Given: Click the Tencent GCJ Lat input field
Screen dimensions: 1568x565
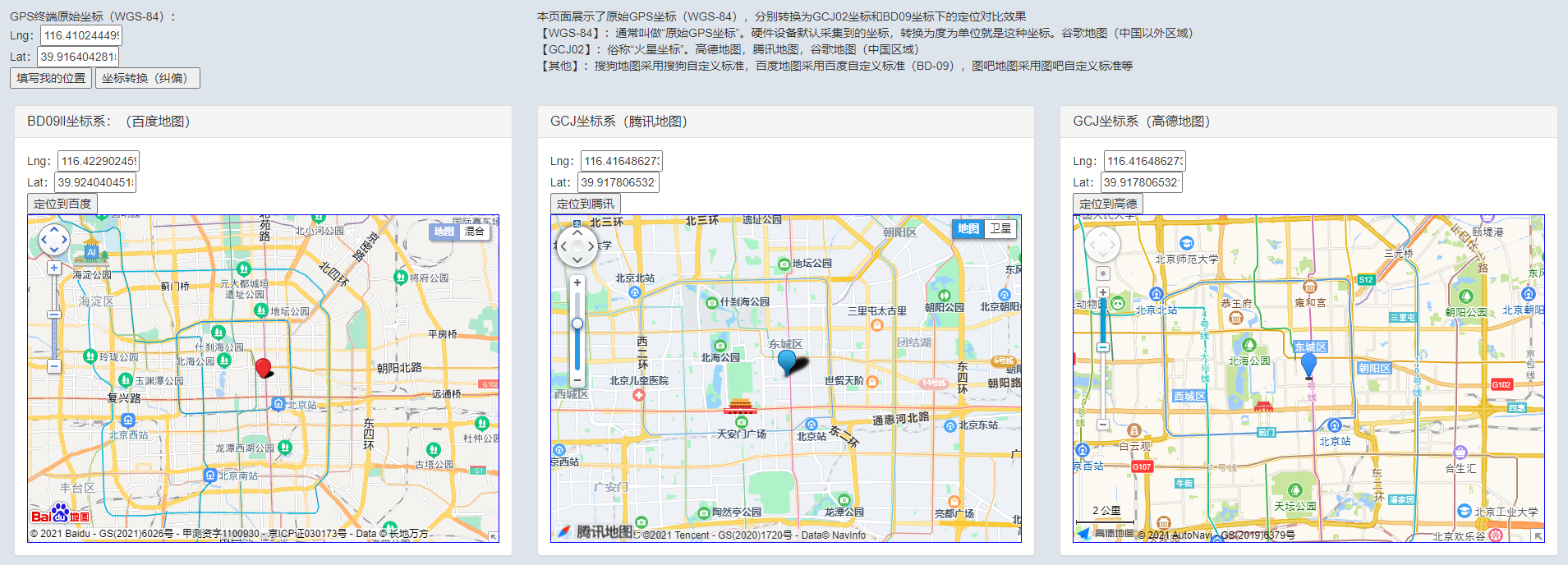Looking at the screenshot, I should 618,182.
